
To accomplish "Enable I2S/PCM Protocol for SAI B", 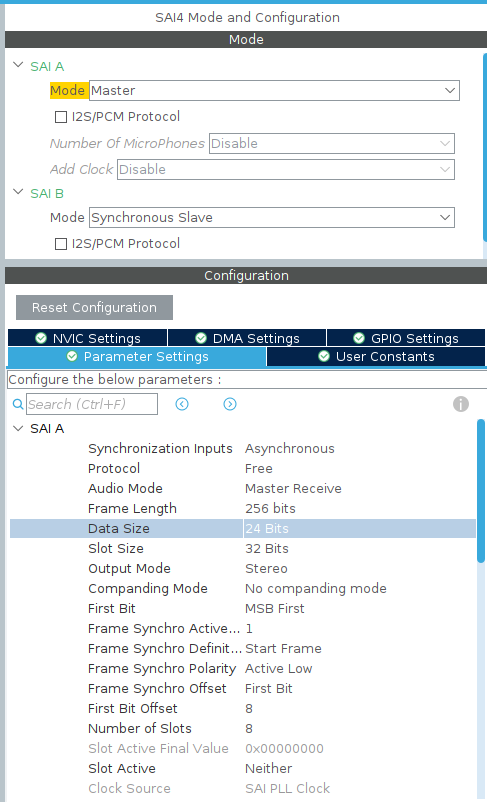I will (60, 244).
